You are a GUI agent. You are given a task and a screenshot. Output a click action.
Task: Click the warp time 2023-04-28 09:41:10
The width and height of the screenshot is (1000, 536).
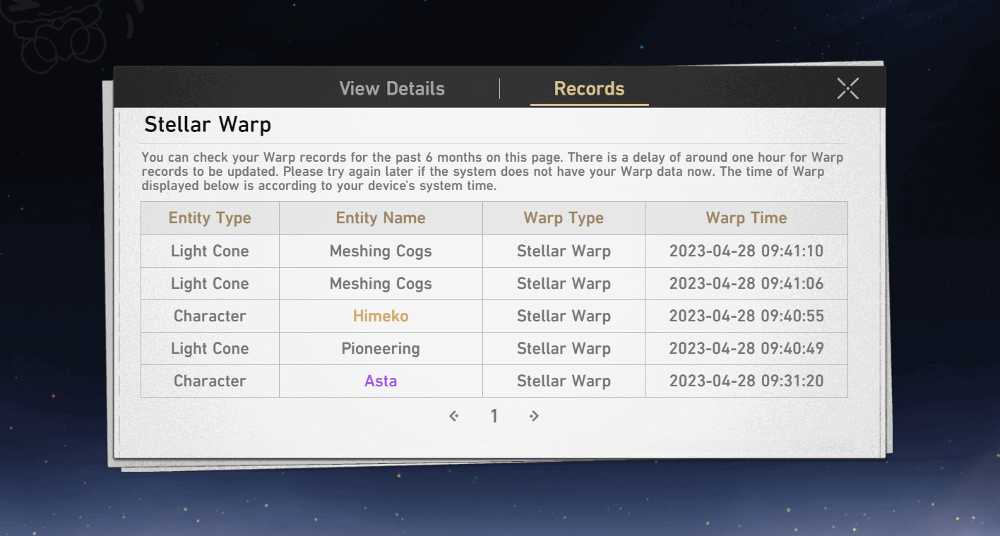746,251
